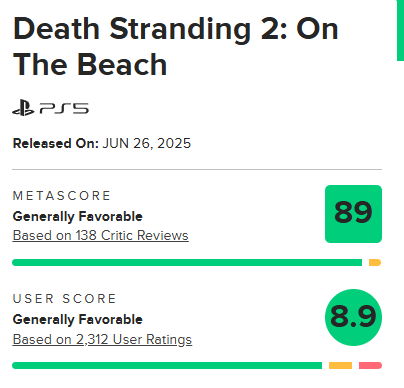This screenshot has width=404, height=388.
Task: Click 'Generally Favorable' under Metascore
Action: point(78,216)
